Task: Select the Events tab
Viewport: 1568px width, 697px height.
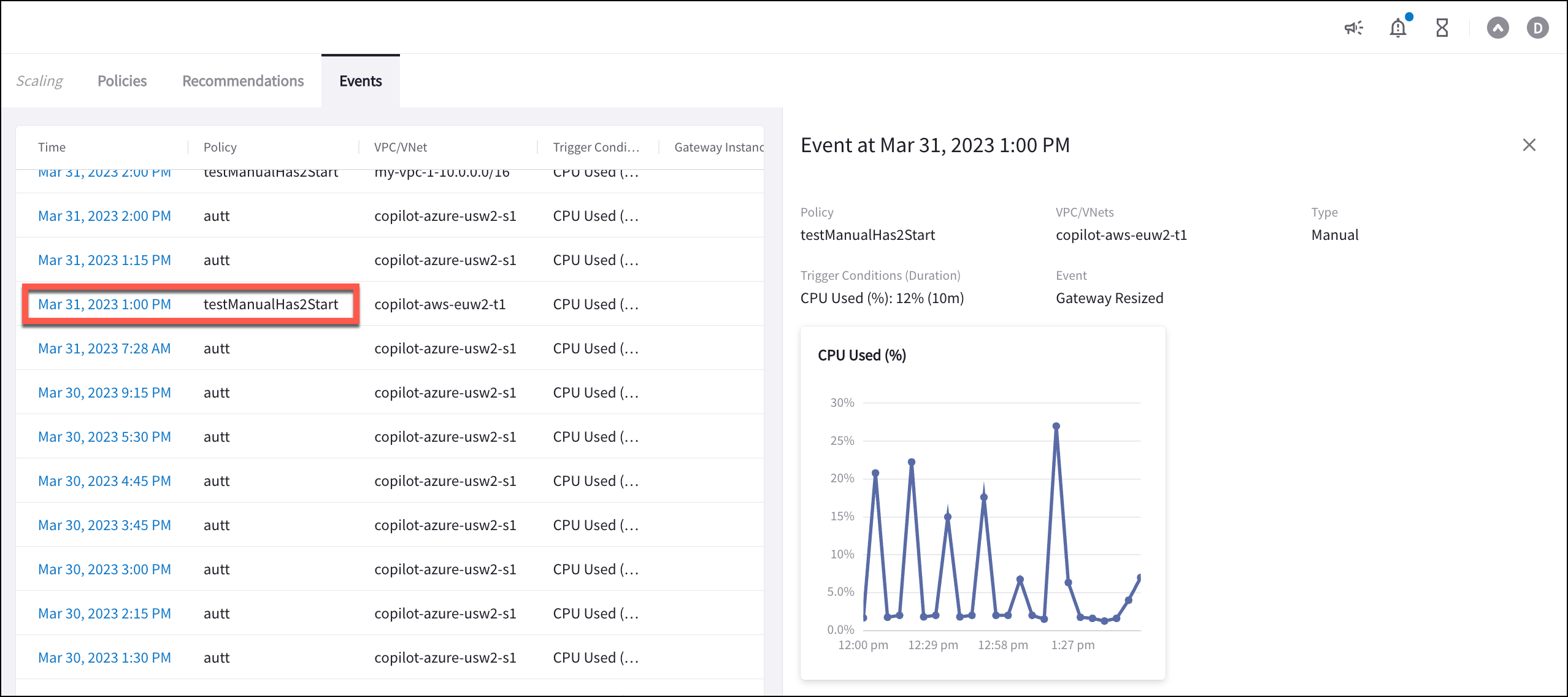Action: coord(360,81)
